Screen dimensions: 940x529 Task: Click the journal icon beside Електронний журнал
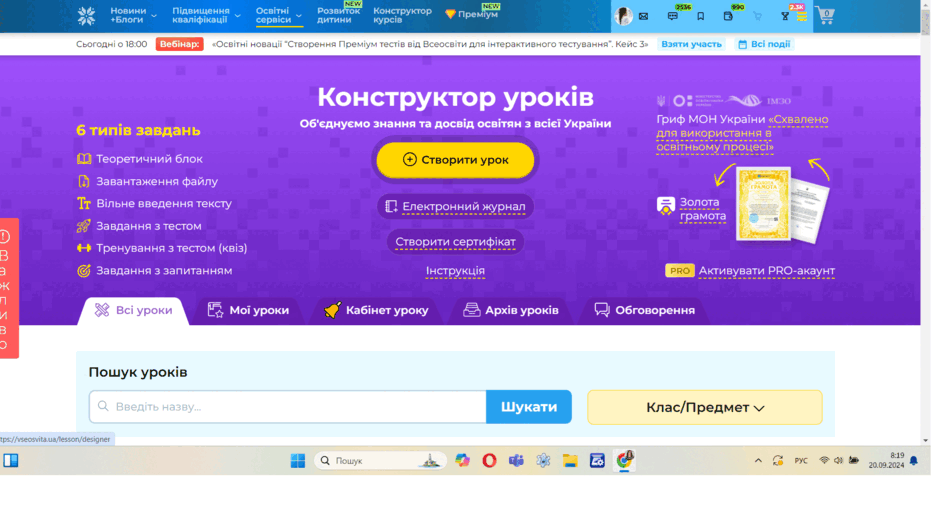tap(391, 206)
